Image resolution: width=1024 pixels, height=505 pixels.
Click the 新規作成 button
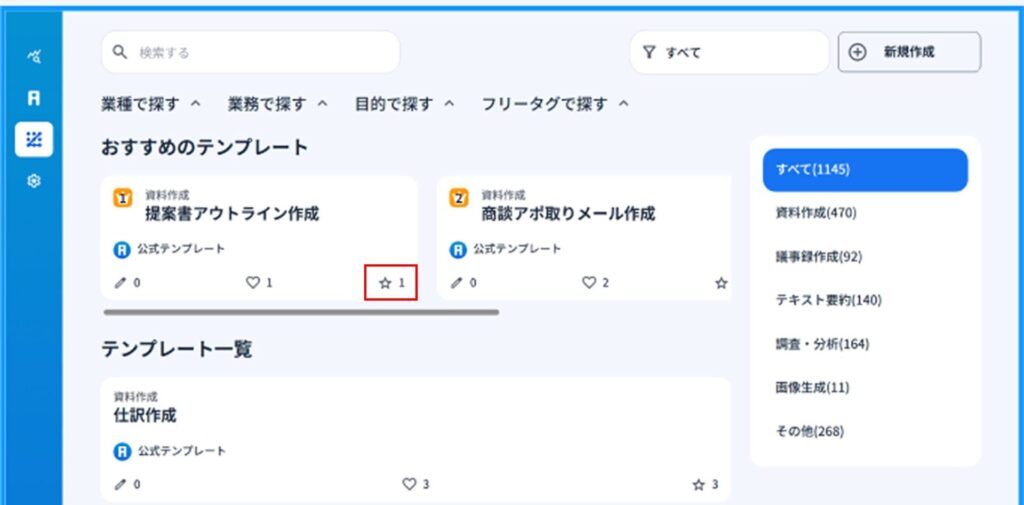coord(909,52)
